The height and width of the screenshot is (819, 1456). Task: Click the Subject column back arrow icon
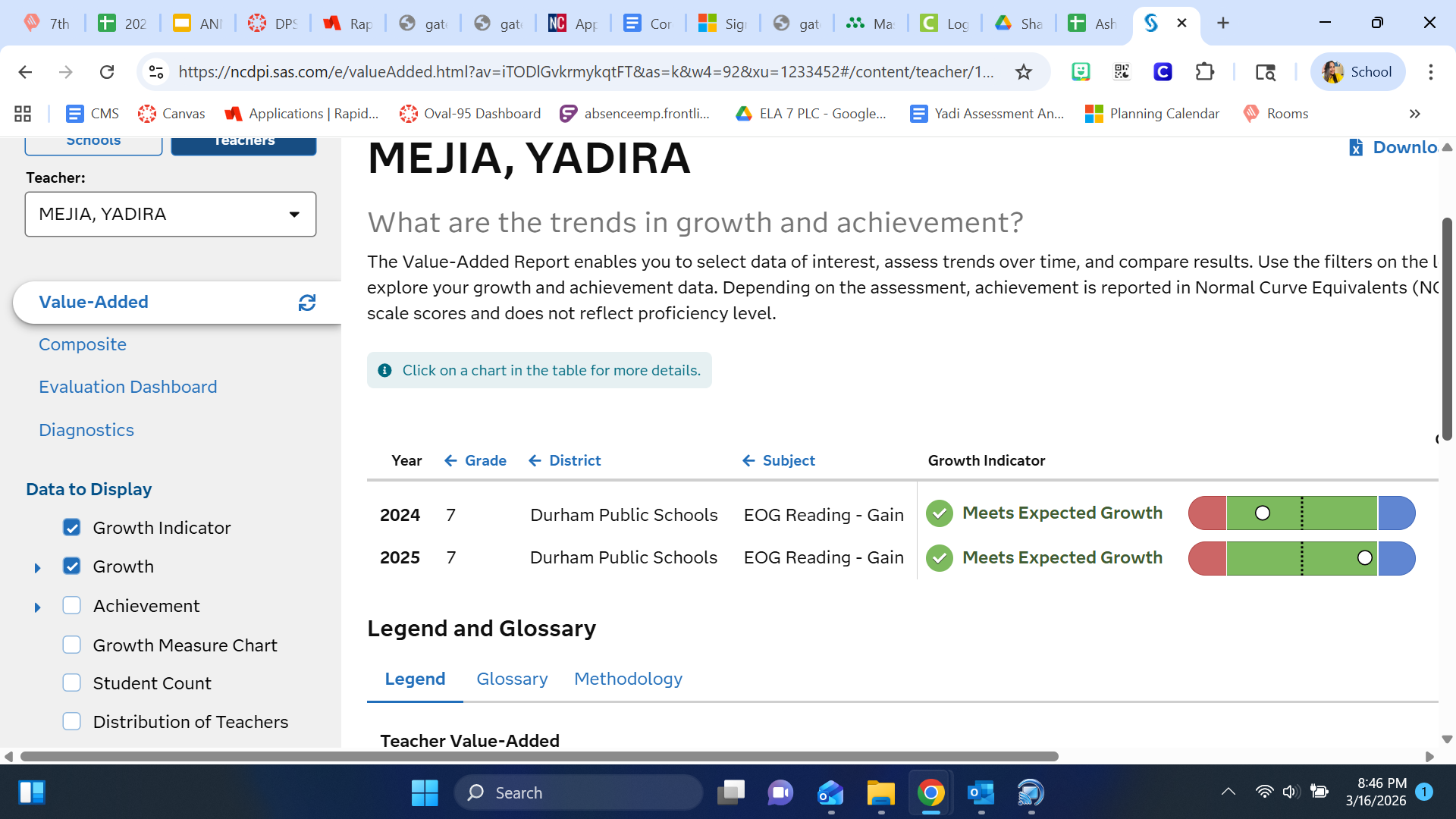pyautogui.click(x=748, y=460)
